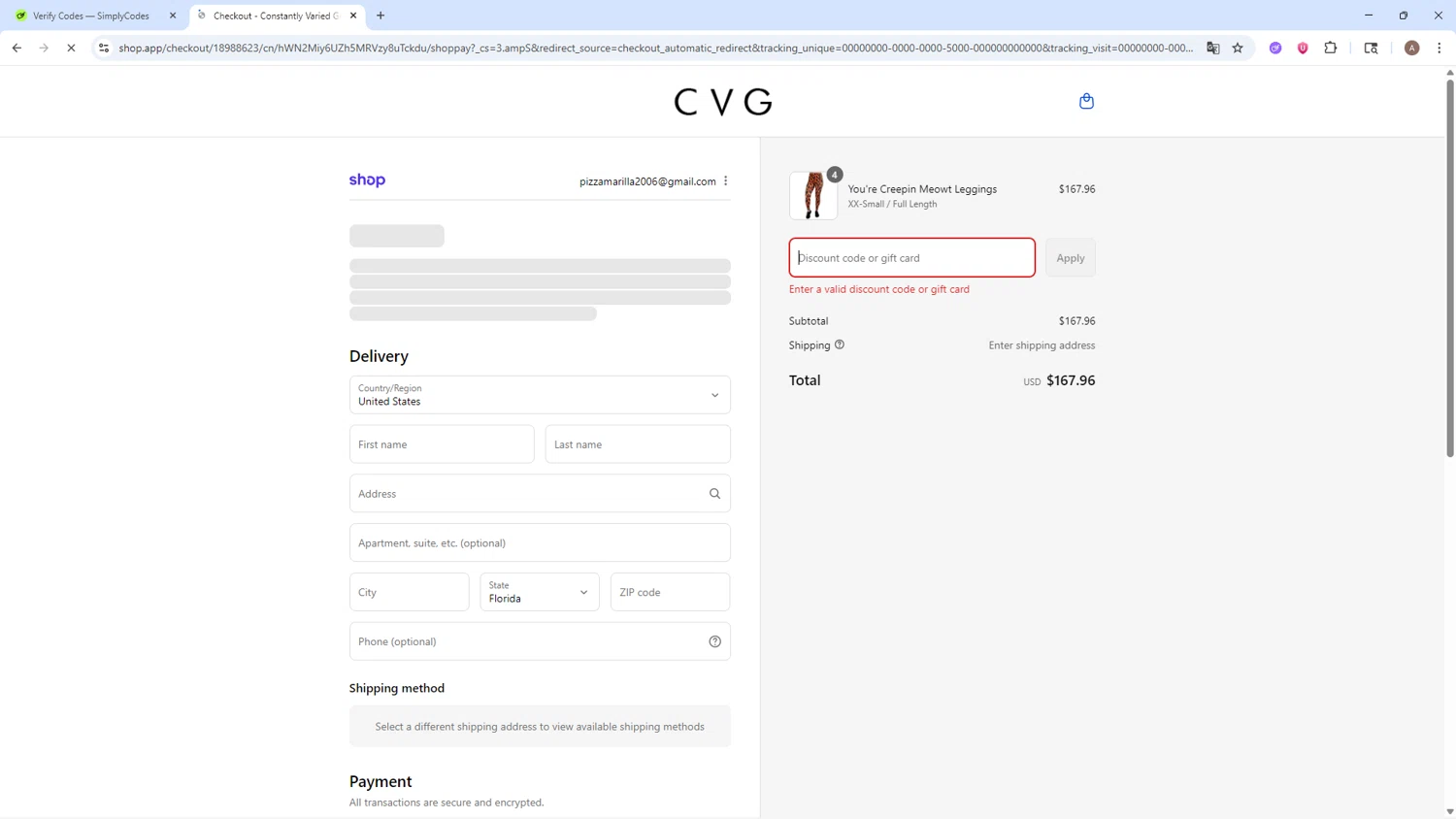1456x819 pixels.
Task: Open Chrome three-dot menu
Action: pos(1439,48)
